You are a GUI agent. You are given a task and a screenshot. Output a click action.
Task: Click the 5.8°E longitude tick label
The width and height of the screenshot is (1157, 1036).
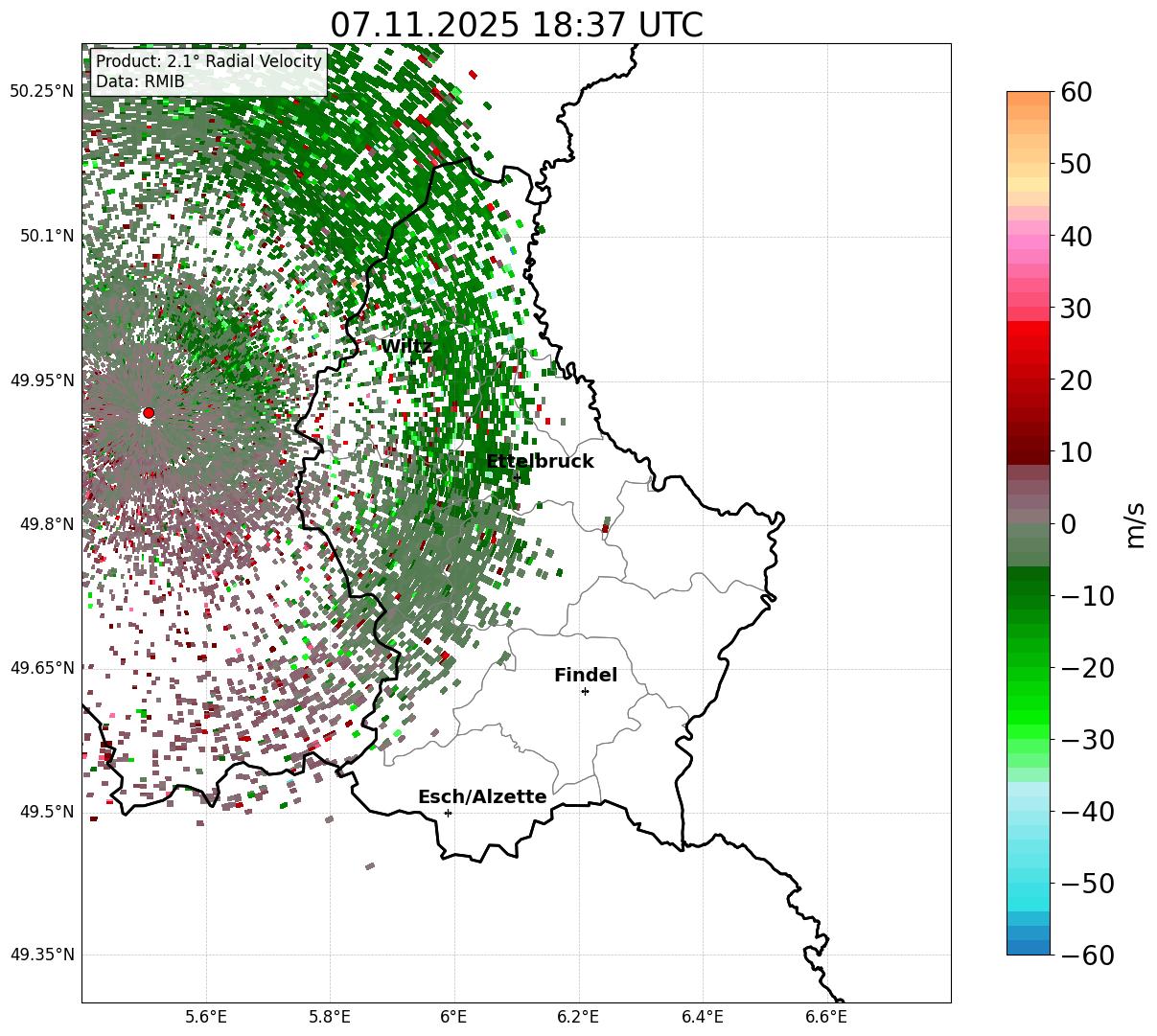[331, 1017]
